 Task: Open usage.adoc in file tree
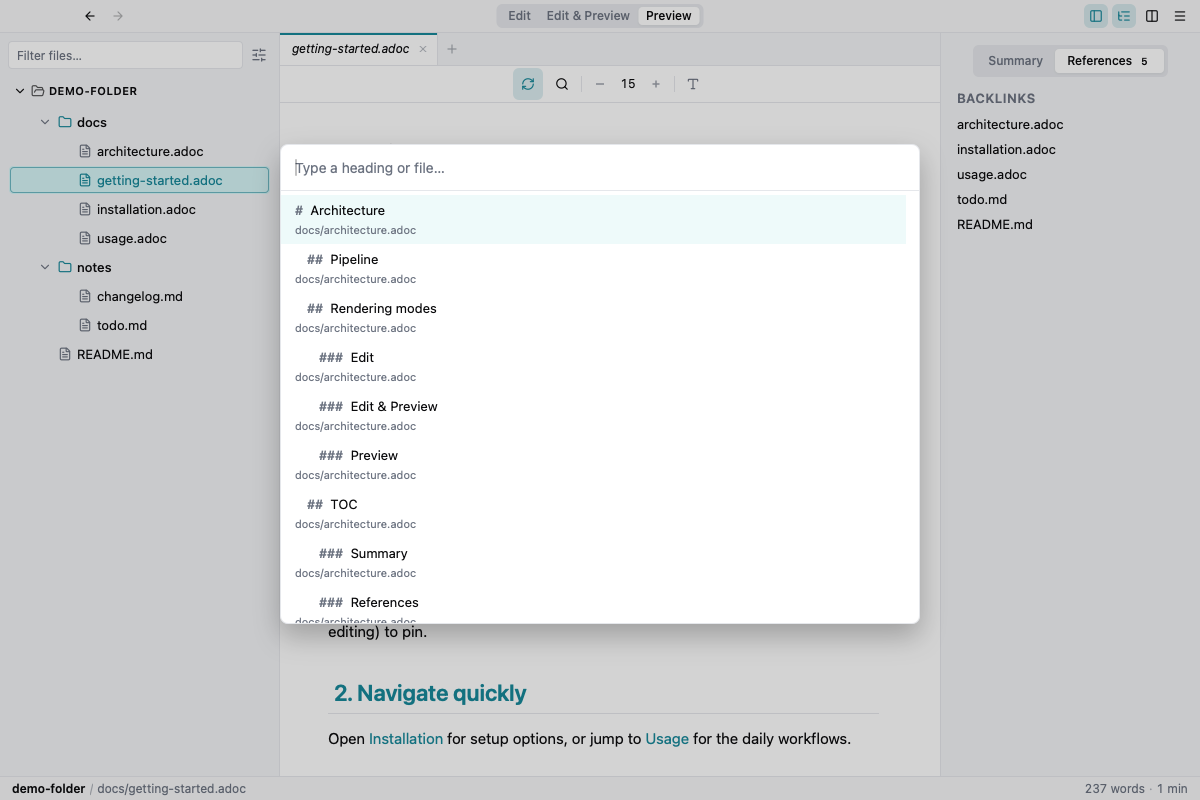(x=140, y=238)
